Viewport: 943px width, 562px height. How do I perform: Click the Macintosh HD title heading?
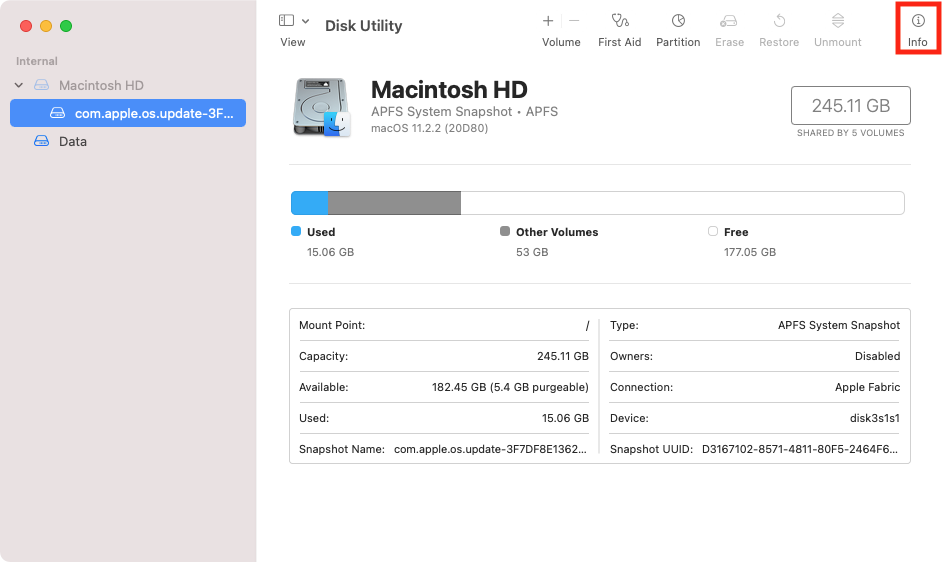click(x=449, y=90)
